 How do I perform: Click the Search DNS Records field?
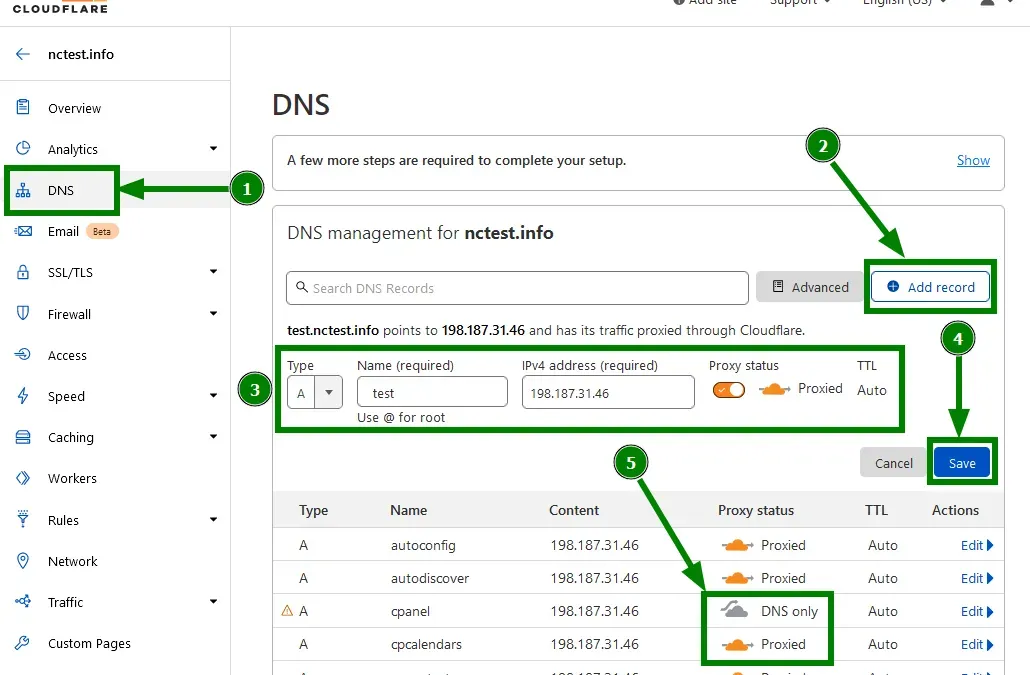coord(517,288)
